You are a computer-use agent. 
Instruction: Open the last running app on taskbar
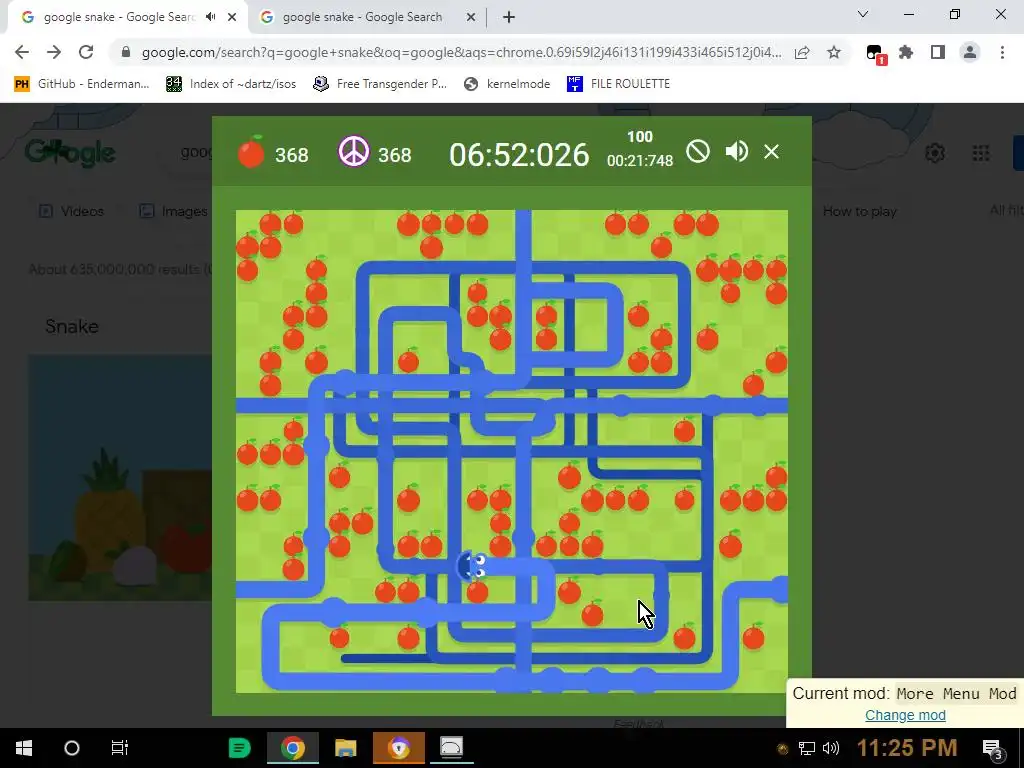click(451, 748)
